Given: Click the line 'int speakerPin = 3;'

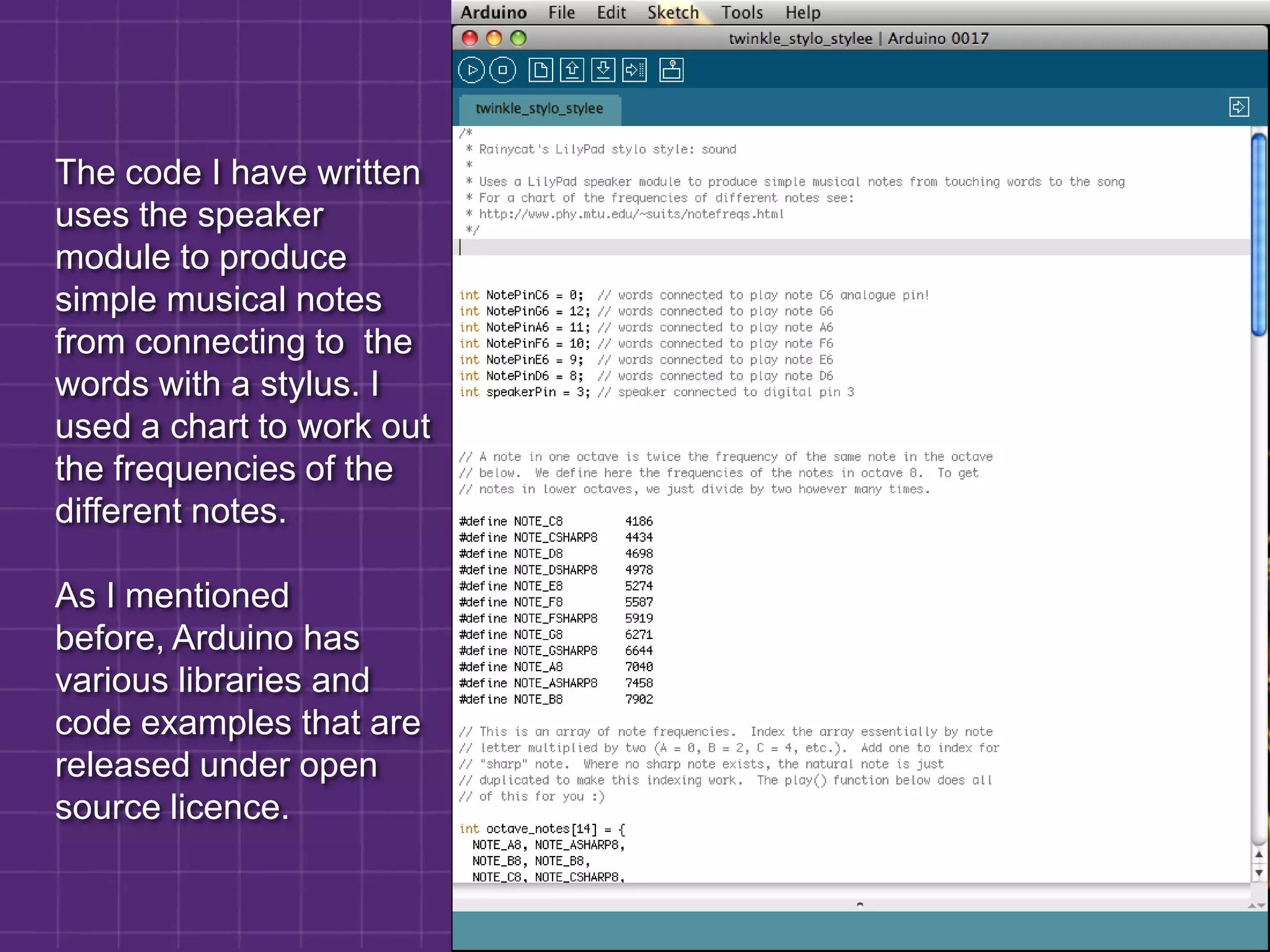Looking at the screenshot, I should point(657,392).
